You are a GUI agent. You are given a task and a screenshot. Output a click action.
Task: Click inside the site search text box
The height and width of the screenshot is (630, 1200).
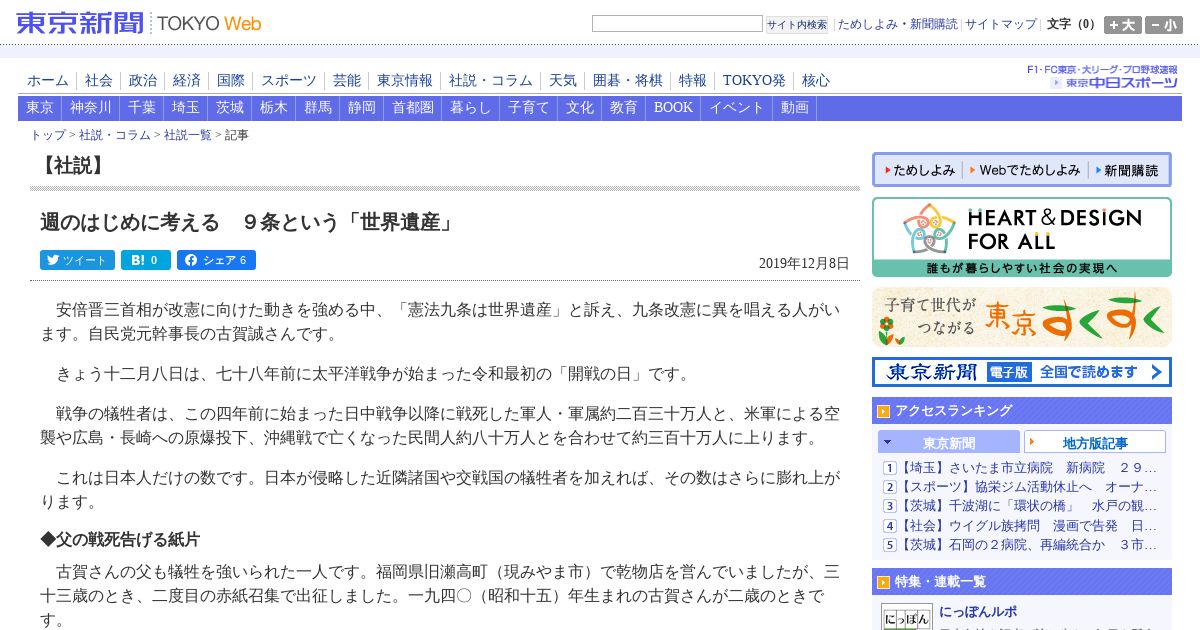(x=677, y=24)
